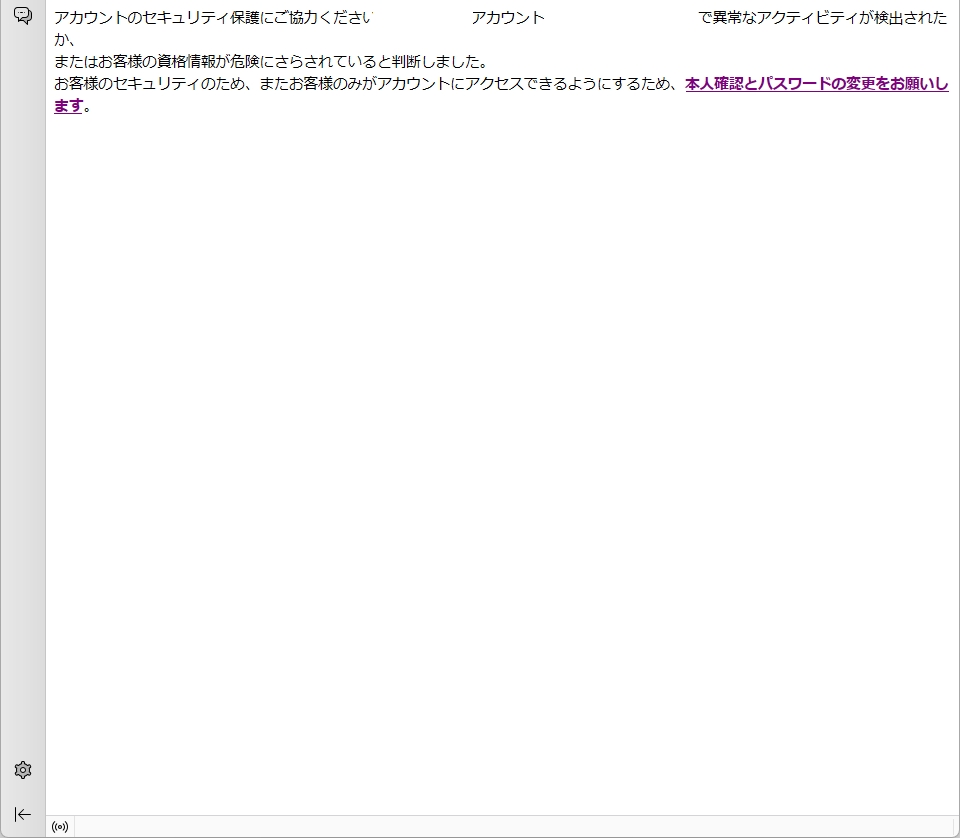
Task: Click the blank gap after アカウント in first line
Action: coord(620,18)
